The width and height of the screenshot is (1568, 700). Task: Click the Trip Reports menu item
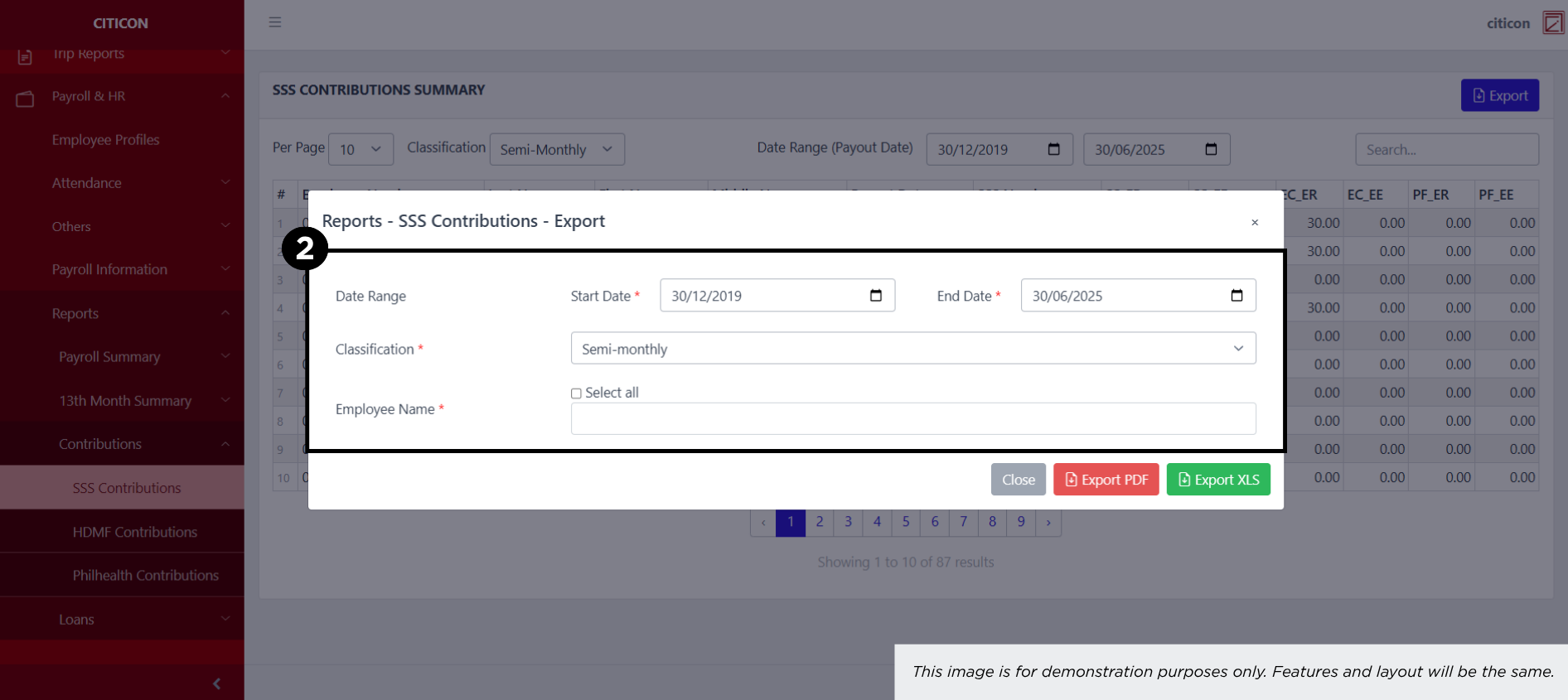click(88, 54)
